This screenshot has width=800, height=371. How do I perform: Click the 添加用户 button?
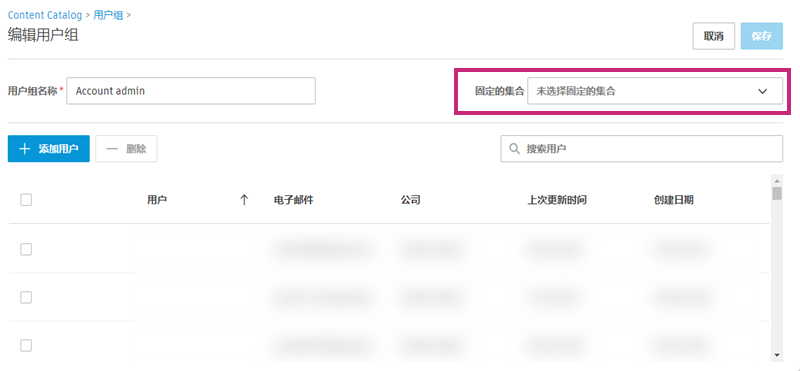pyautogui.click(x=48, y=149)
